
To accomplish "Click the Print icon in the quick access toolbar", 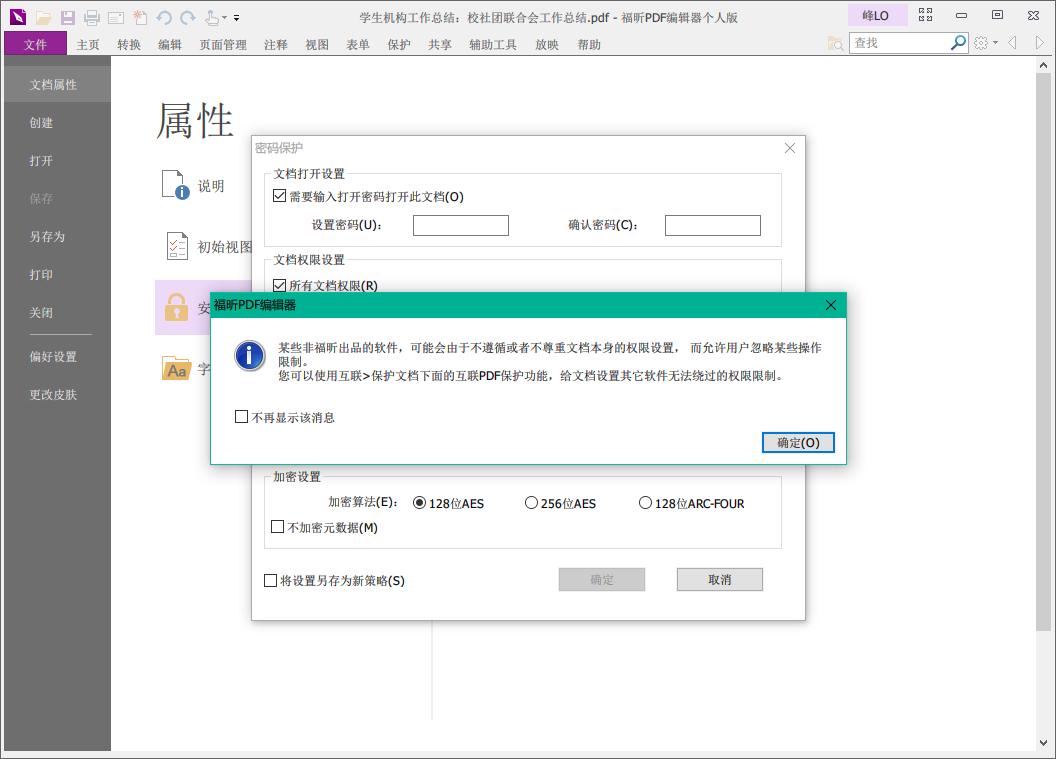I will coord(91,17).
